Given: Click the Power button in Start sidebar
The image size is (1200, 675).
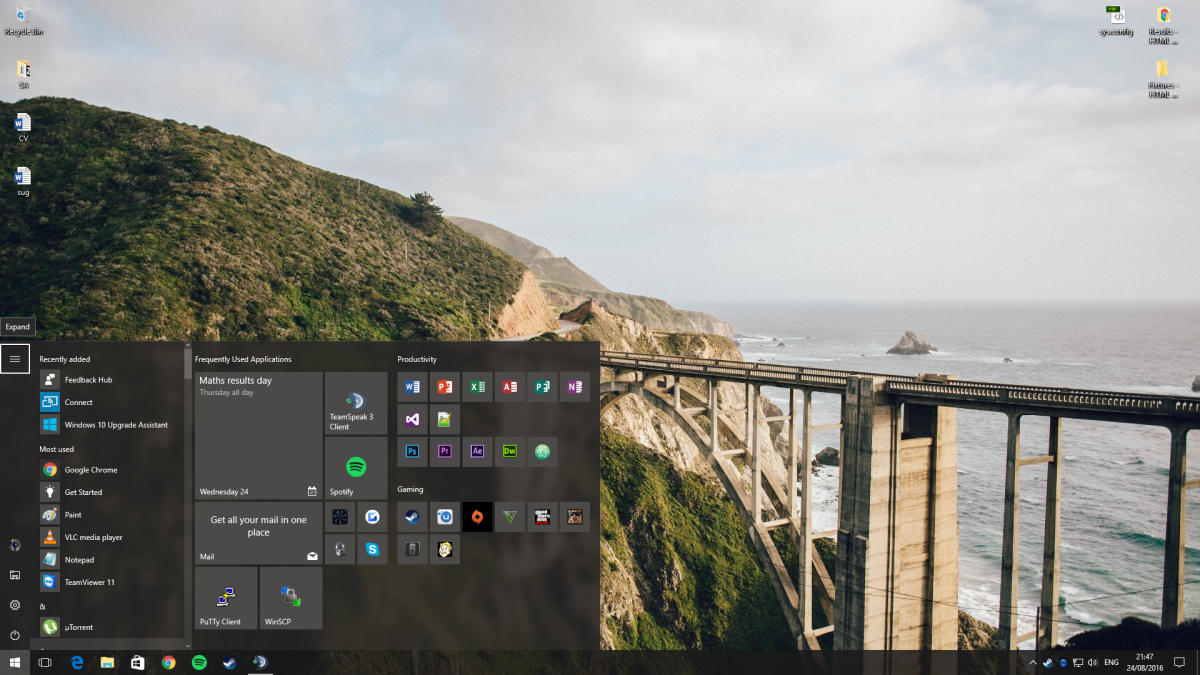Looking at the screenshot, I should click(15, 635).
